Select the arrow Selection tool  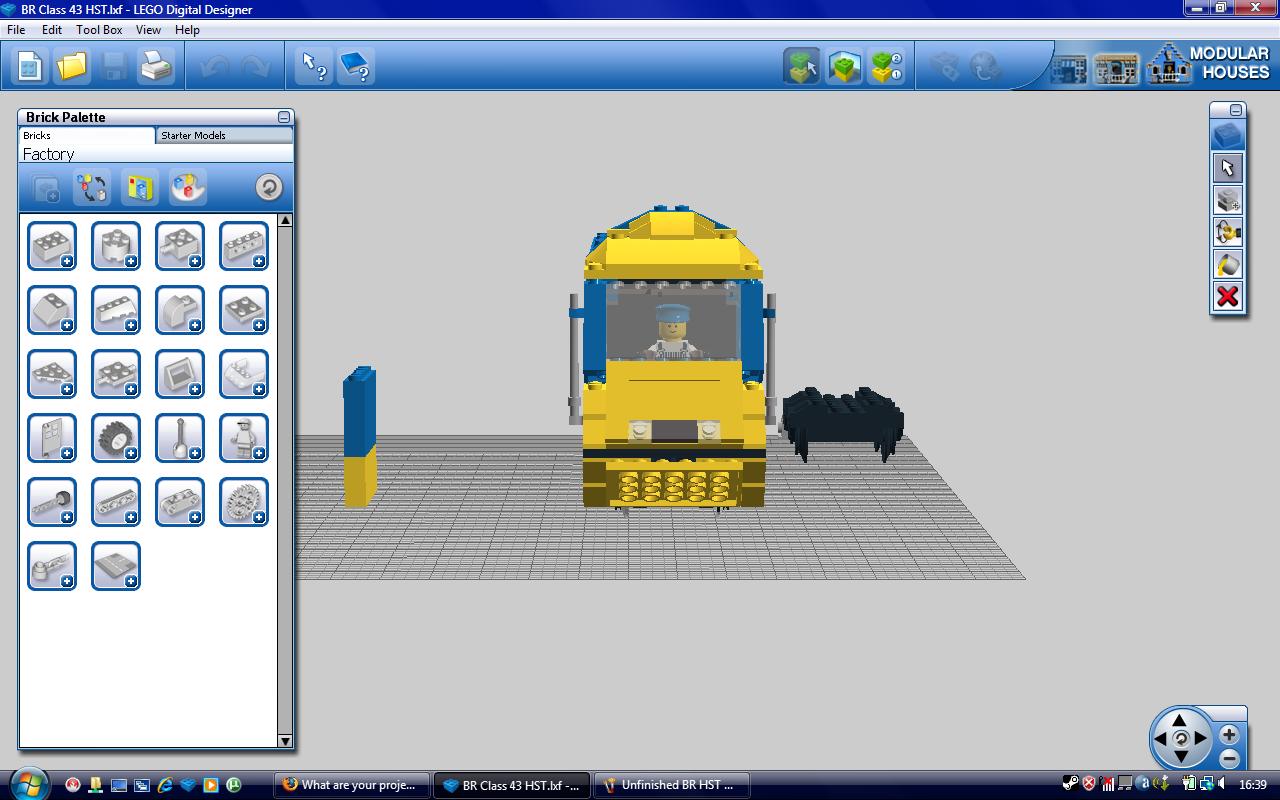pos(1227,167)
